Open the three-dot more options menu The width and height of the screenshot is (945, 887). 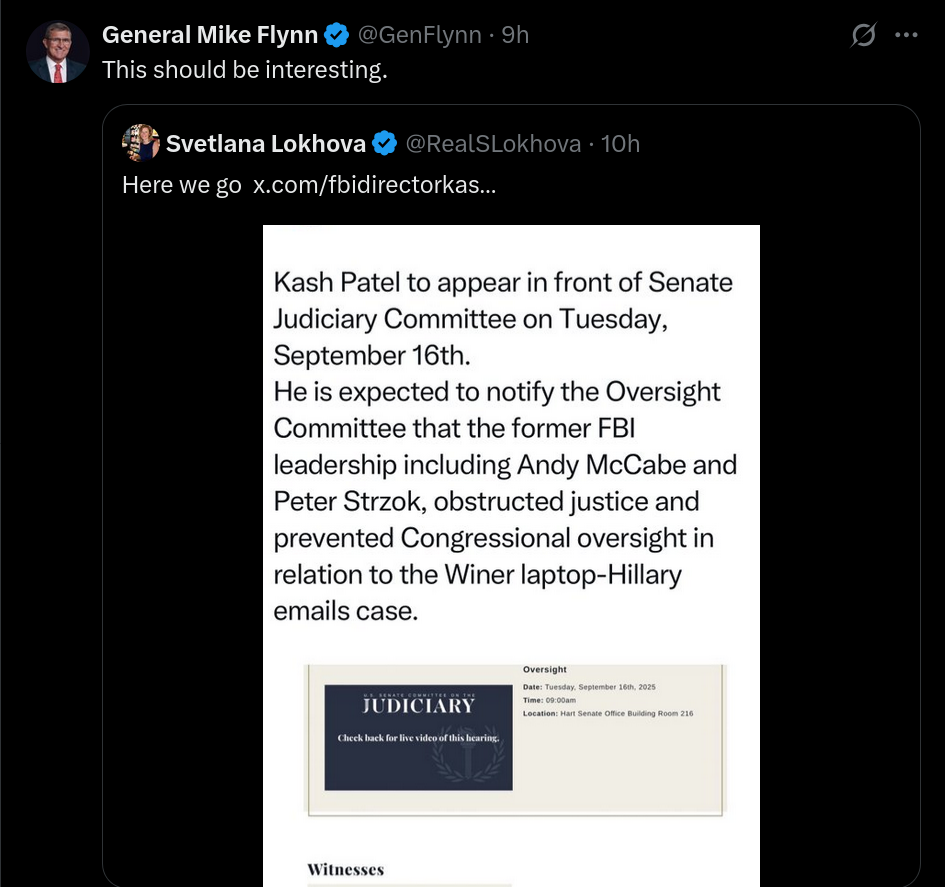coord(906,35)
